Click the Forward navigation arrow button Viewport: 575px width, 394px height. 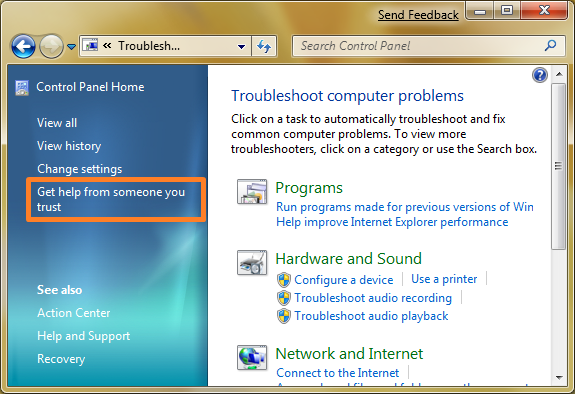coord(51,46)
